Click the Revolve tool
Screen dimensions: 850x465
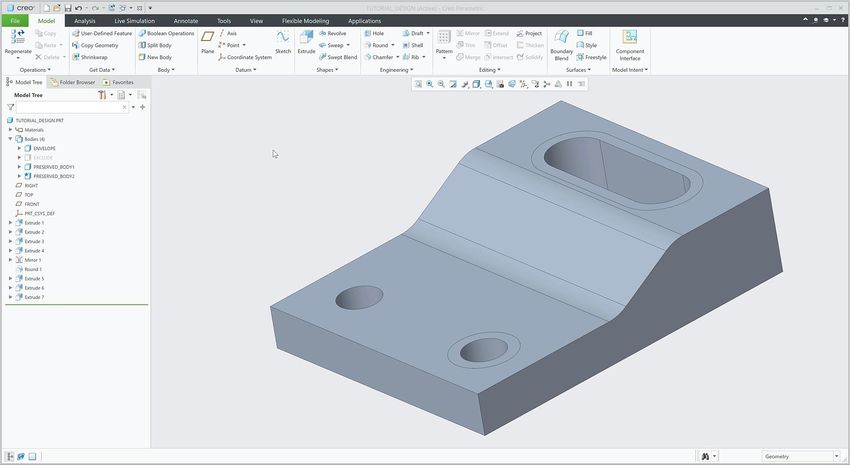(332, 33)
